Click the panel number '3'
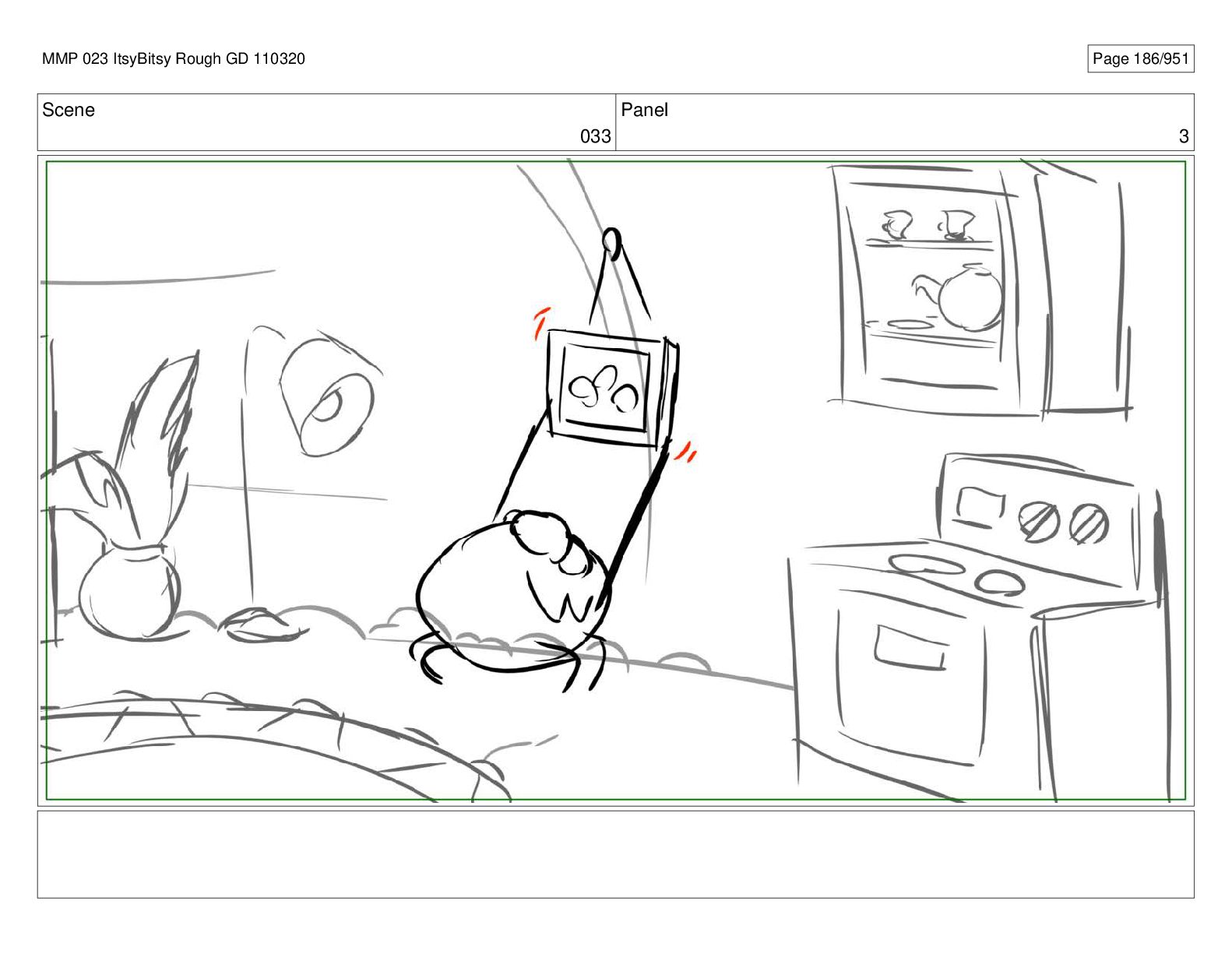The width and height of the screenshot is (1232, 954). 1184,136
